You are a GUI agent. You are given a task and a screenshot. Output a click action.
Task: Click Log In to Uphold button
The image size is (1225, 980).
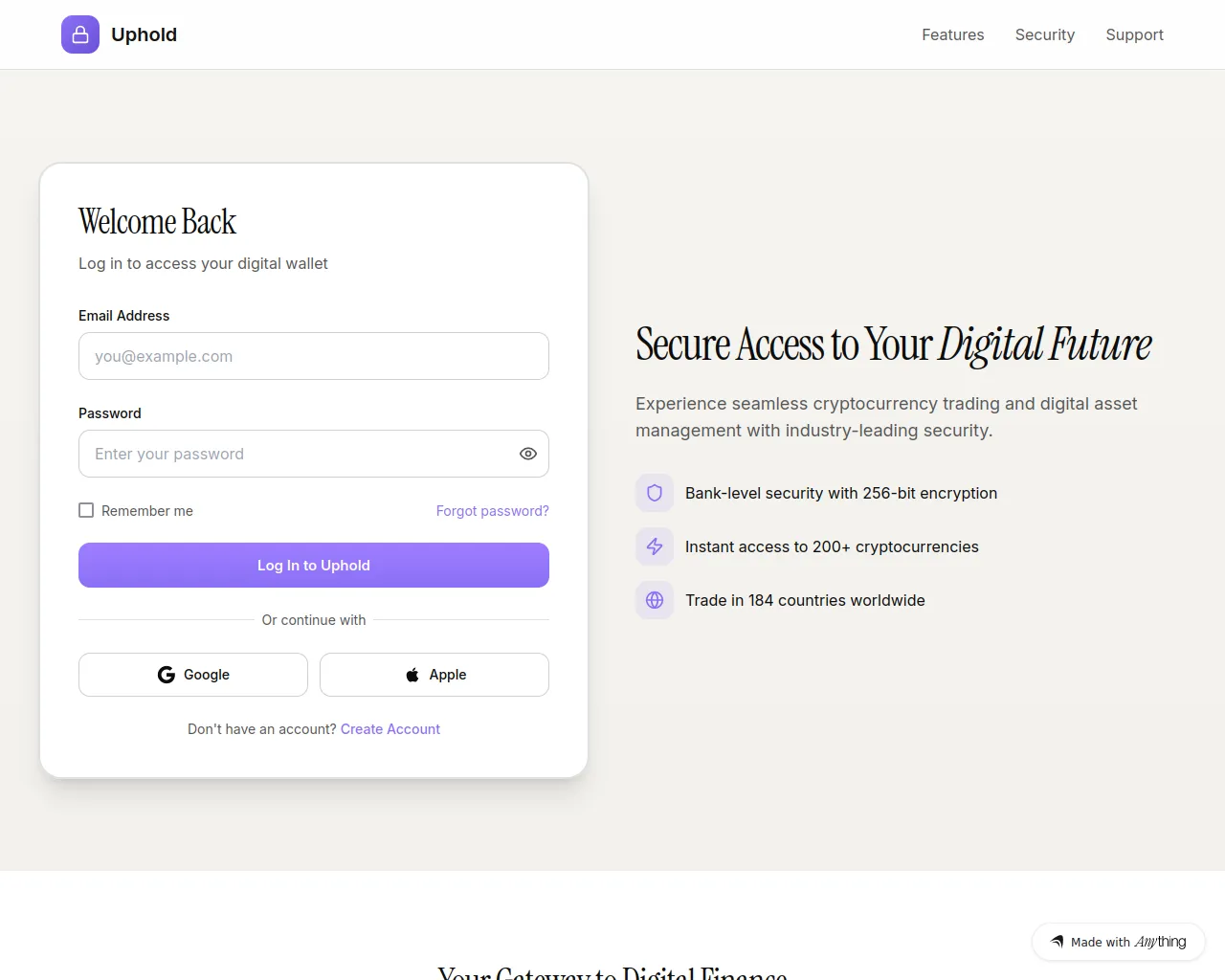pyautogui.click(x=314, y=565)
